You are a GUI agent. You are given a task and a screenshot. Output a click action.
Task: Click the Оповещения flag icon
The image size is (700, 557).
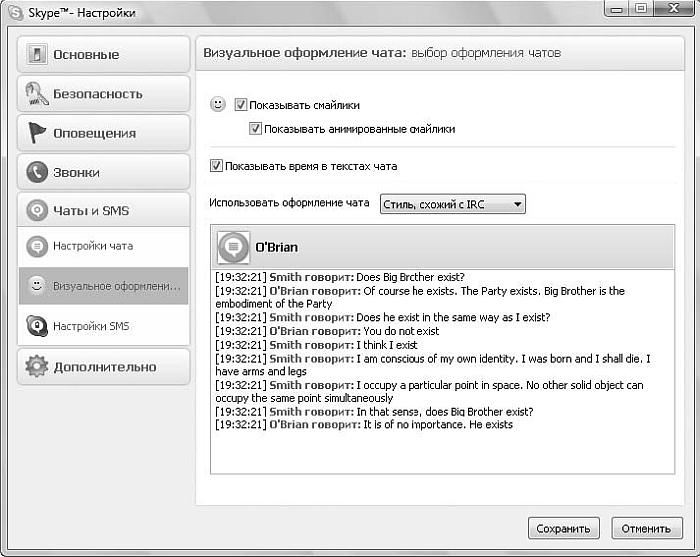[37, 133]
